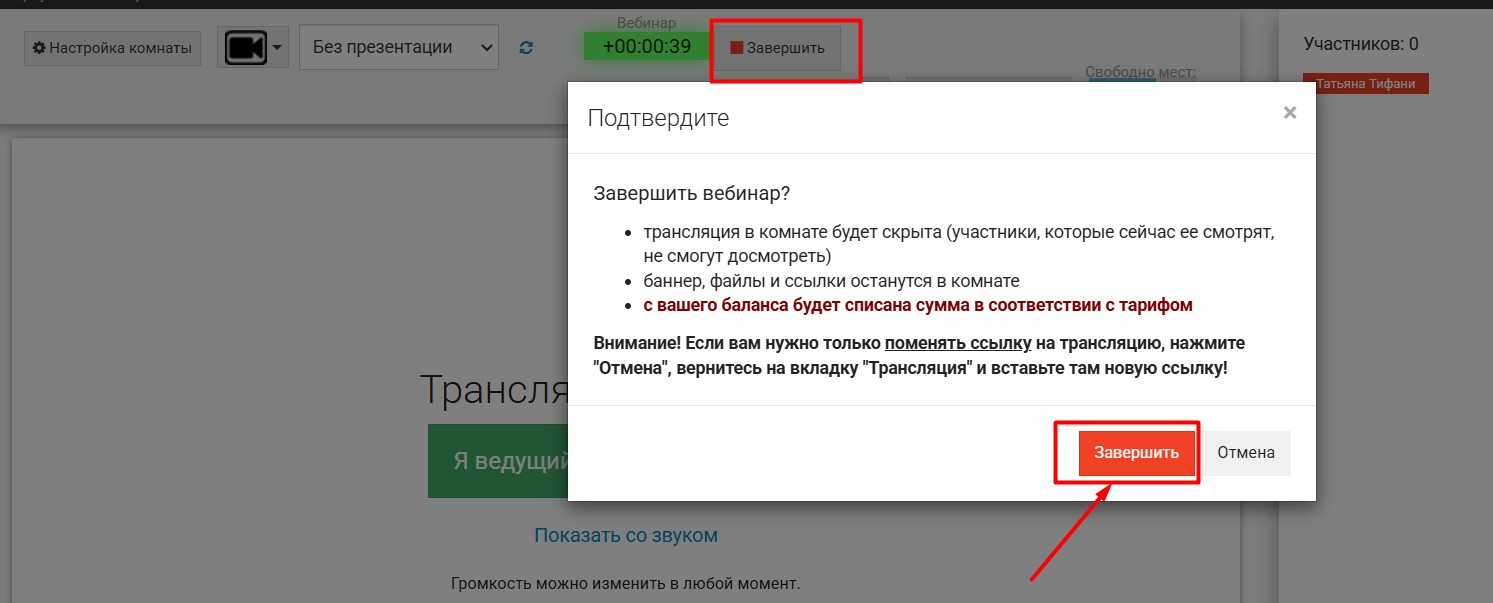Click the underlined поменять ссылку text

(x=957, y=343)
